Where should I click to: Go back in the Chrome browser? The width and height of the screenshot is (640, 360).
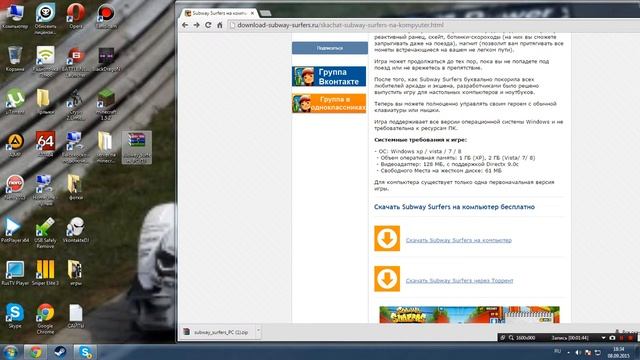pos(185,25)
